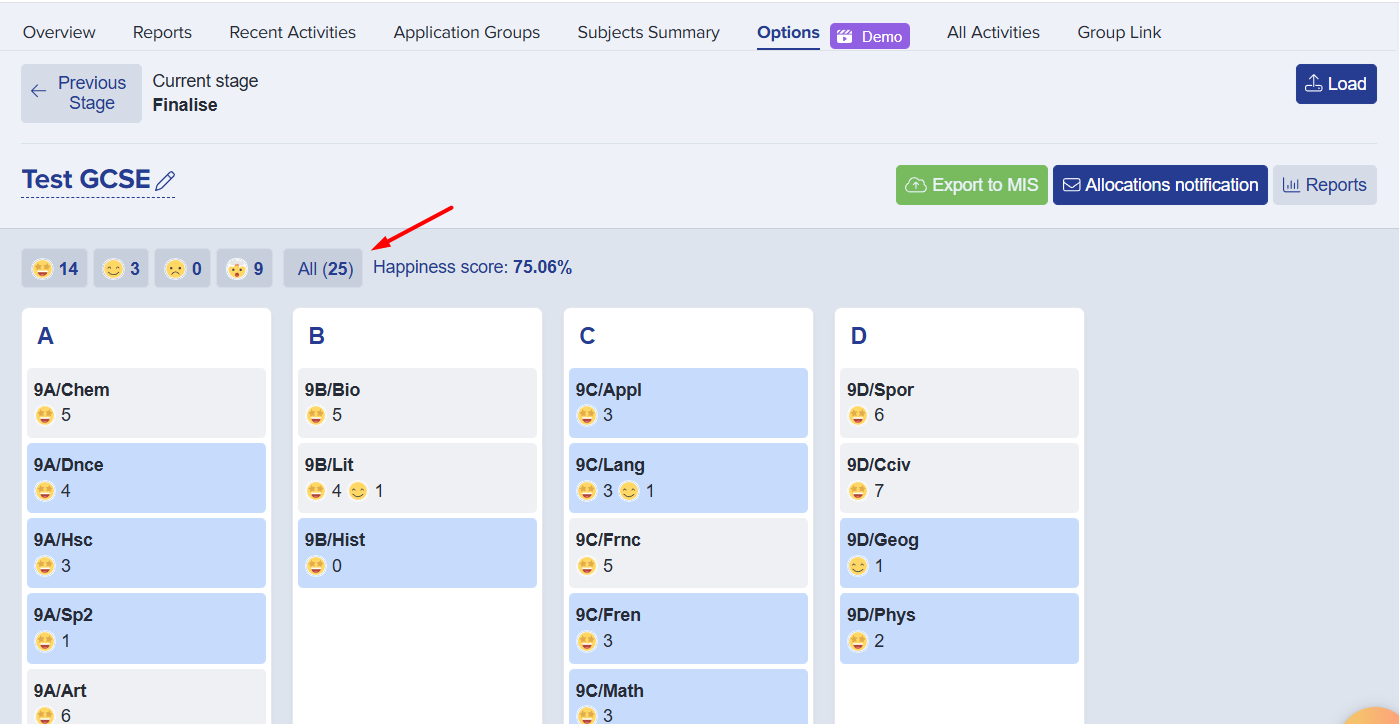Filter by shocked emoji count 9
Image resolution: width=1399 pixels, height=724 pixels.
coord(244,268)
